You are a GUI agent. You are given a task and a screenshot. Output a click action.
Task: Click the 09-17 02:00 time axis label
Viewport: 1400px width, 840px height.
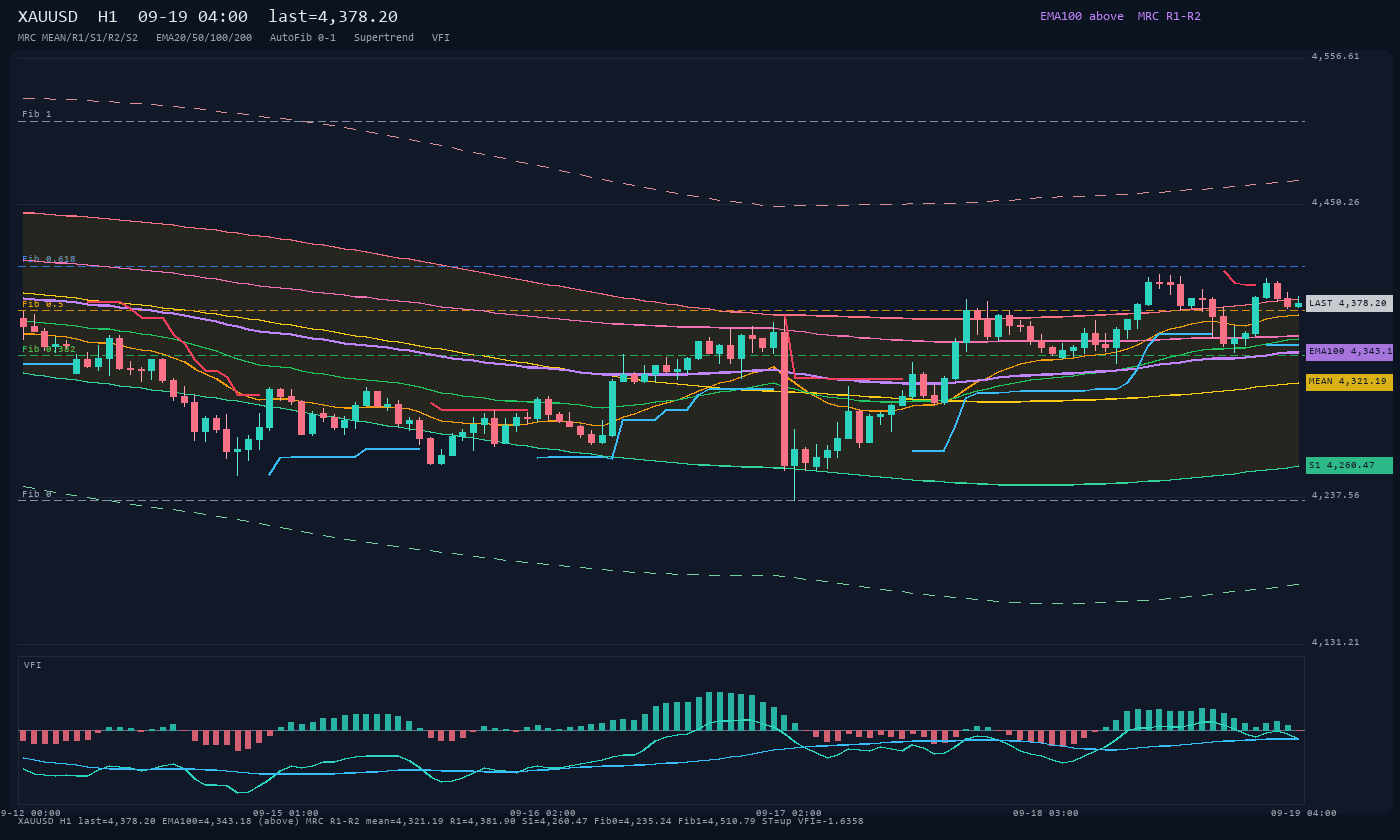pyautogui.click(x=788, y=813)
